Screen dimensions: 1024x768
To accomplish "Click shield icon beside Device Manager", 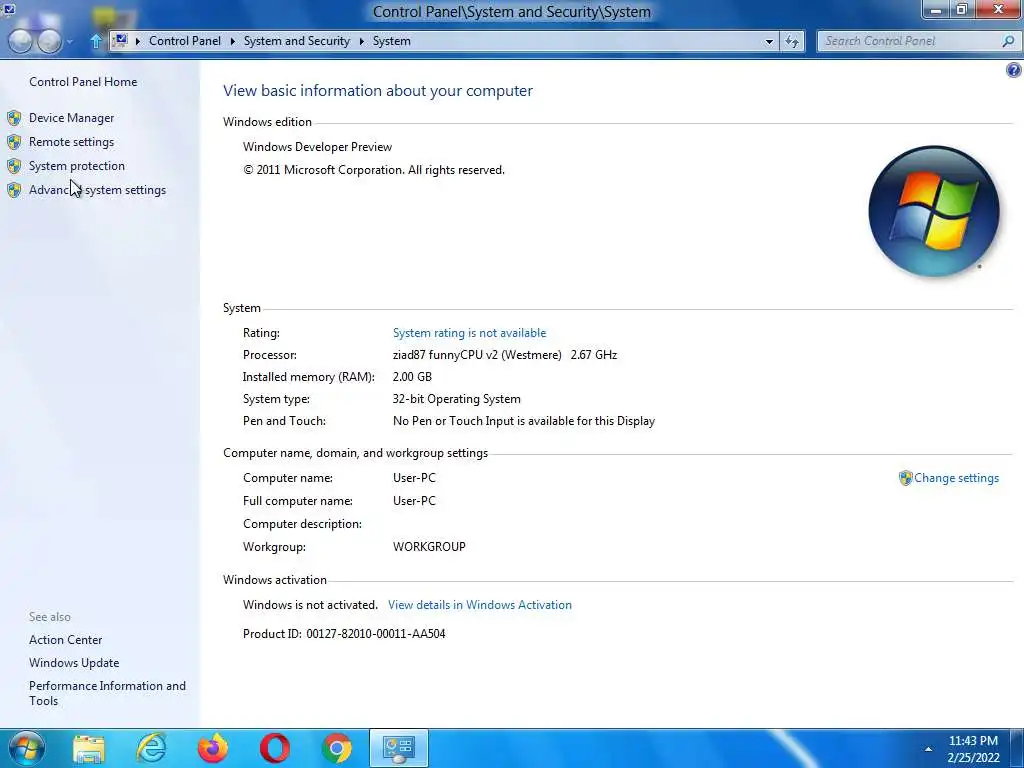I will (14, 118).
